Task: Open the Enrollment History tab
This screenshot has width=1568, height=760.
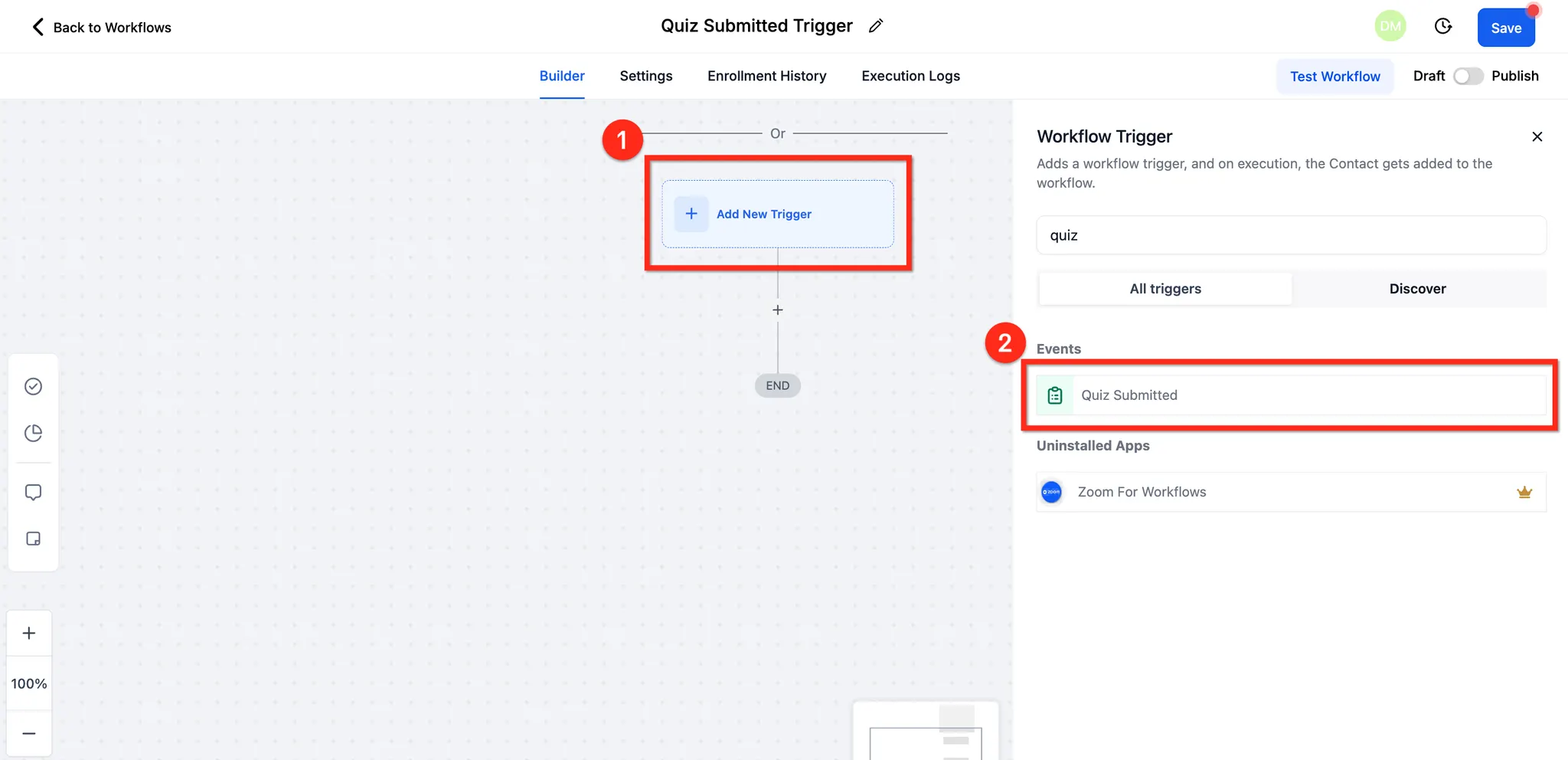Action: point(767,76)
